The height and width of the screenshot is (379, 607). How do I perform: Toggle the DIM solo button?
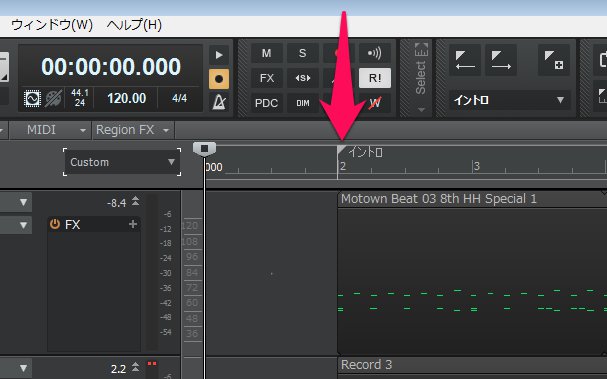pyautogui.click(x=302, y=103)
